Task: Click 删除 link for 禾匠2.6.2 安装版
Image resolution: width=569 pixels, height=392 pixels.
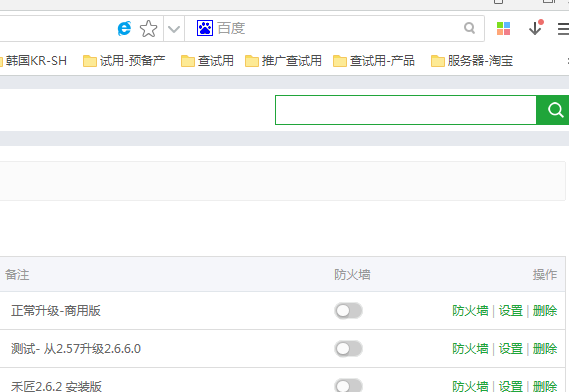Action: 545,386
